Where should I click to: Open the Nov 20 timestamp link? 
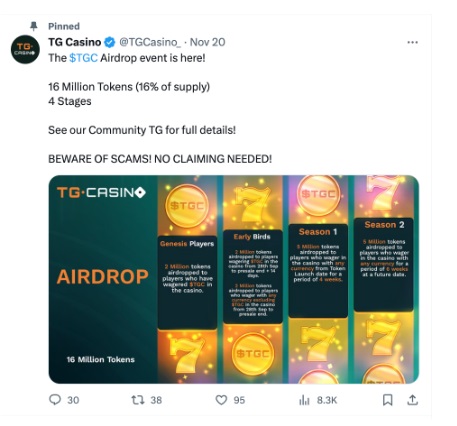[207, 42]
